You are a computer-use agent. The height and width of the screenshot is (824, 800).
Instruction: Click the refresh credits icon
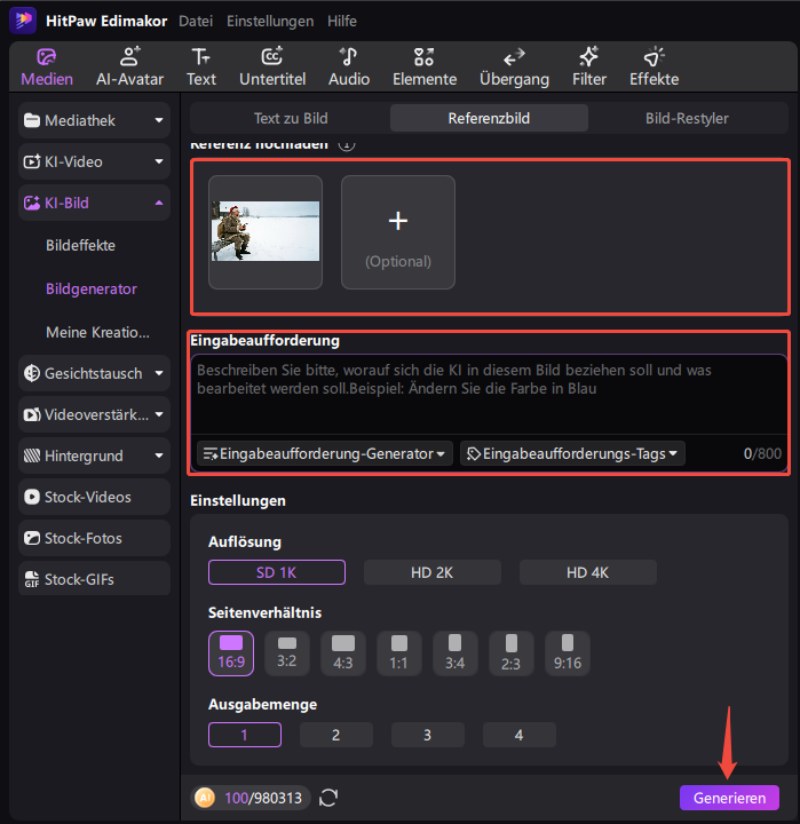328,797
